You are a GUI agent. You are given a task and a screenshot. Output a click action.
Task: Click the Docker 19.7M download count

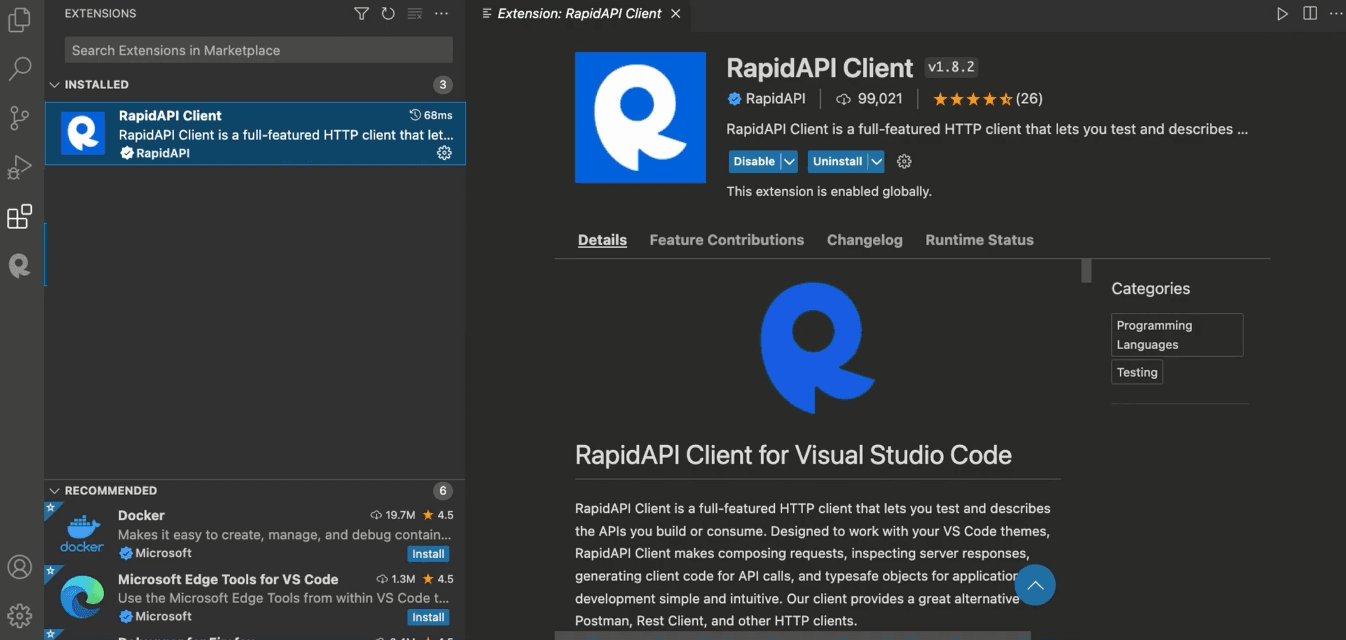pyautogui.click(x=392, y=515)
